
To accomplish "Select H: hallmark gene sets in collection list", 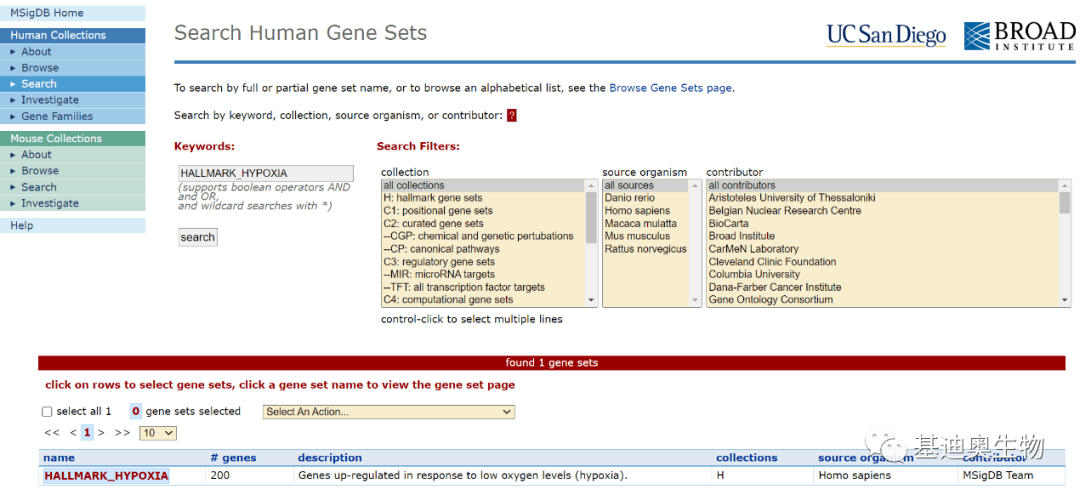I will [x=433, y=198].
